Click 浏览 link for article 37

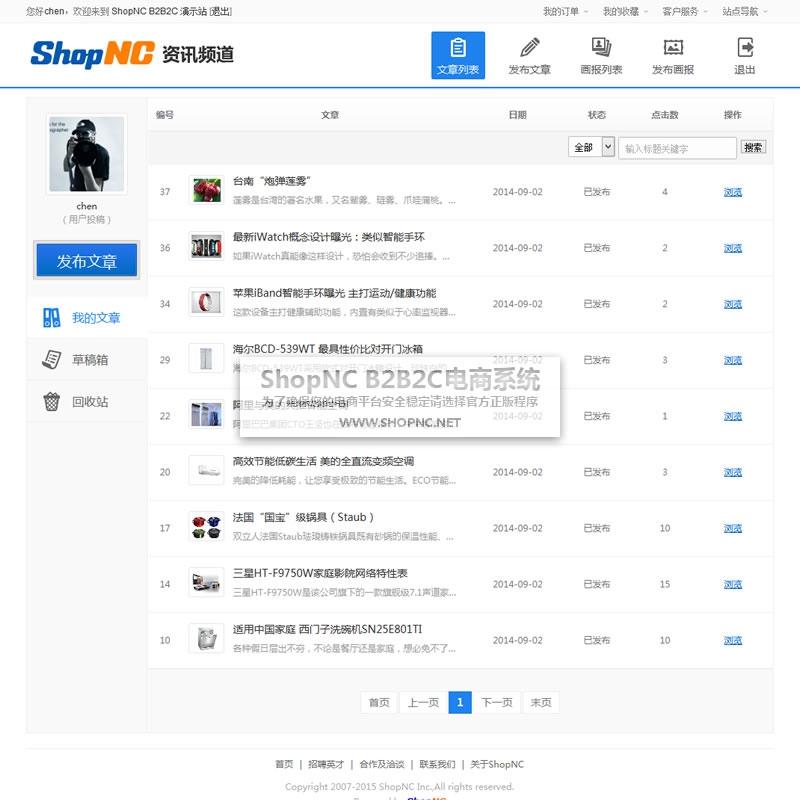733,192
